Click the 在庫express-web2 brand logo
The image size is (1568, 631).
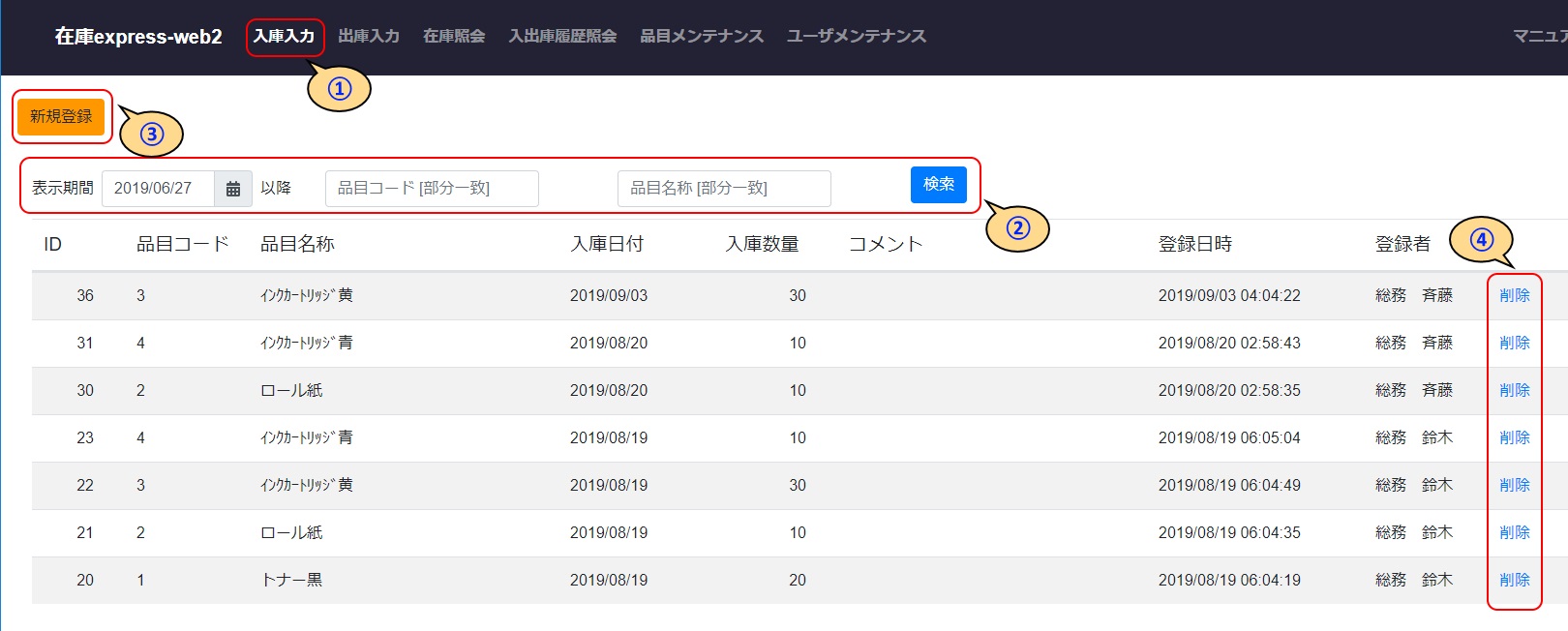pyautogui.click(x=138, y=37)
